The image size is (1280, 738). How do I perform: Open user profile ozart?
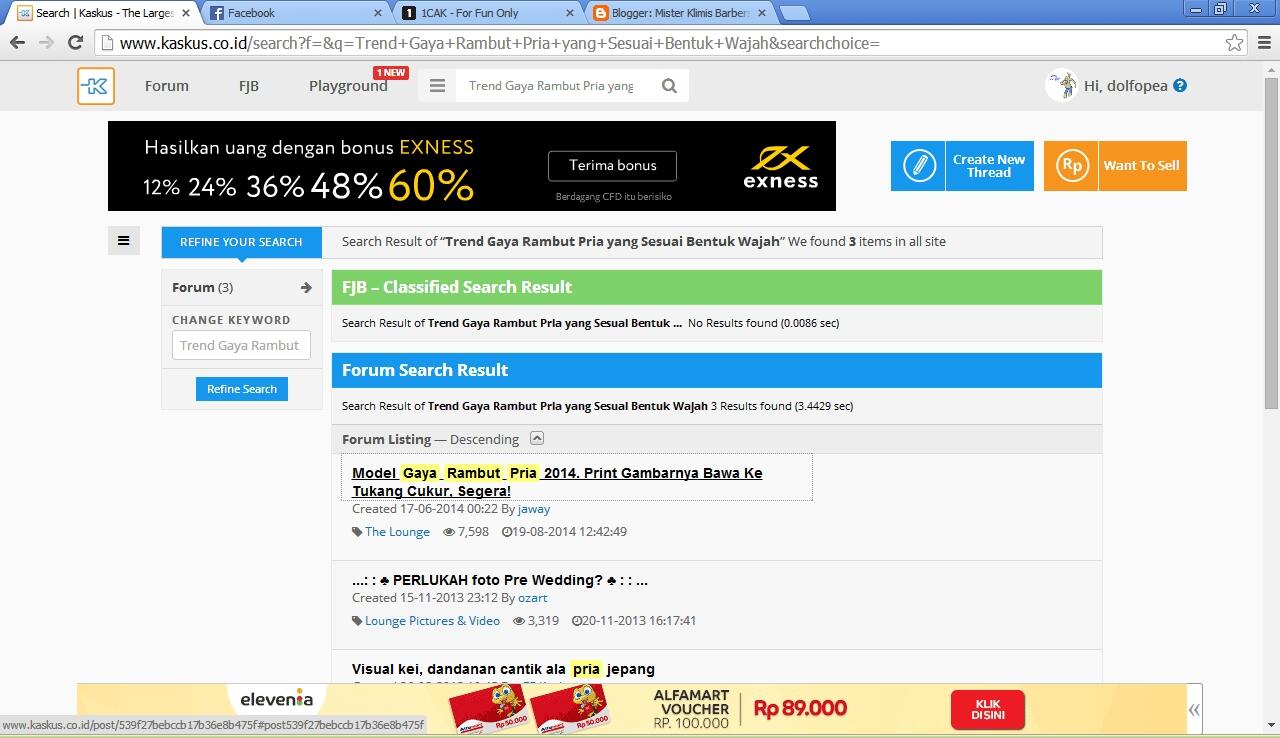click(533, 598)
